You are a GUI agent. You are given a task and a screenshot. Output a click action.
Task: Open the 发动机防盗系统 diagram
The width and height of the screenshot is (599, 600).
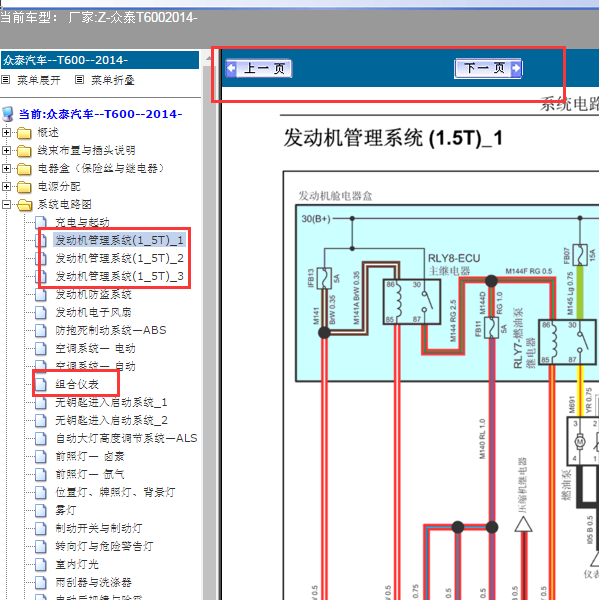(x=93, y=294)
